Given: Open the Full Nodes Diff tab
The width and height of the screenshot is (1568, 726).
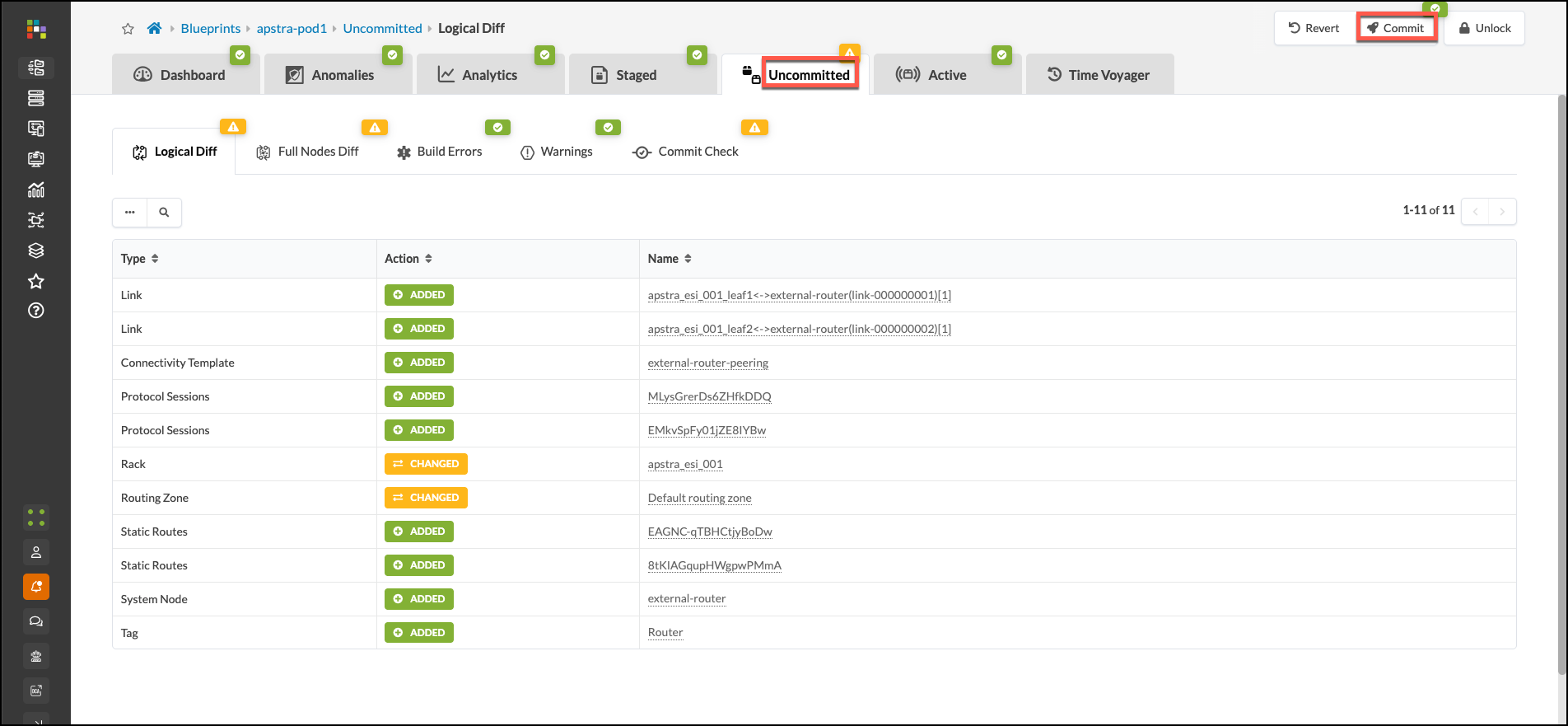Looking at the screenshot, I should (x=308, y=152).
